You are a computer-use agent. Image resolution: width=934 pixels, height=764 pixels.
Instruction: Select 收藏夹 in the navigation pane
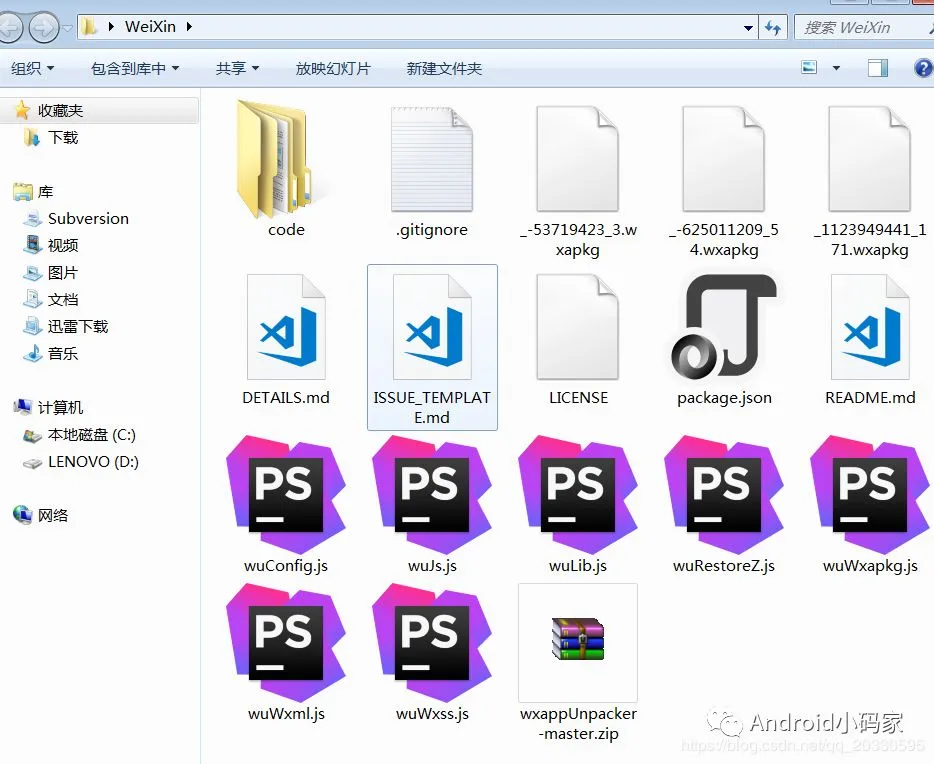(x=60, y=110)
